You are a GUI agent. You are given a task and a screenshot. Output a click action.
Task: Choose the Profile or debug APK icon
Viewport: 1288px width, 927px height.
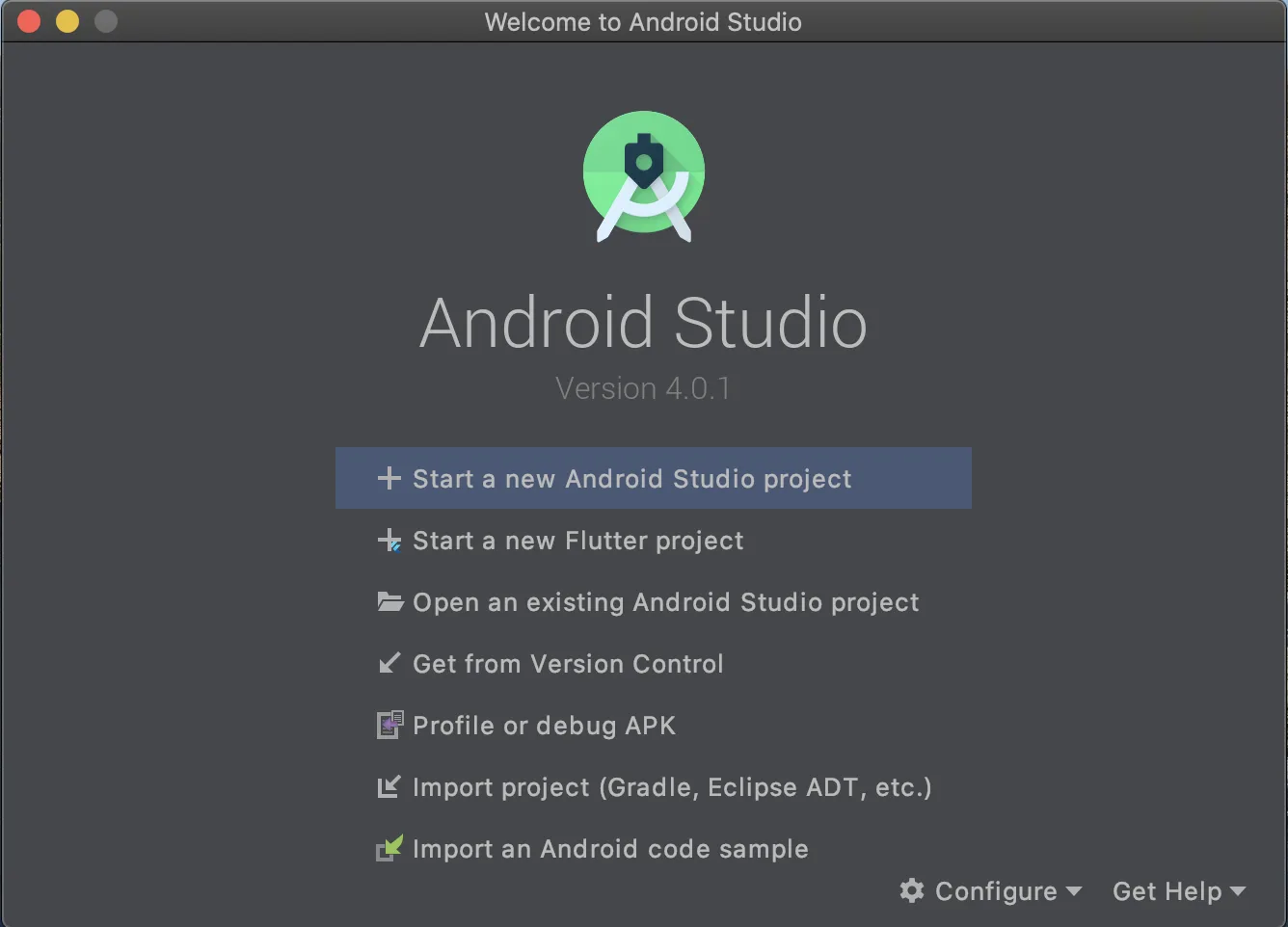coord(389,725)
